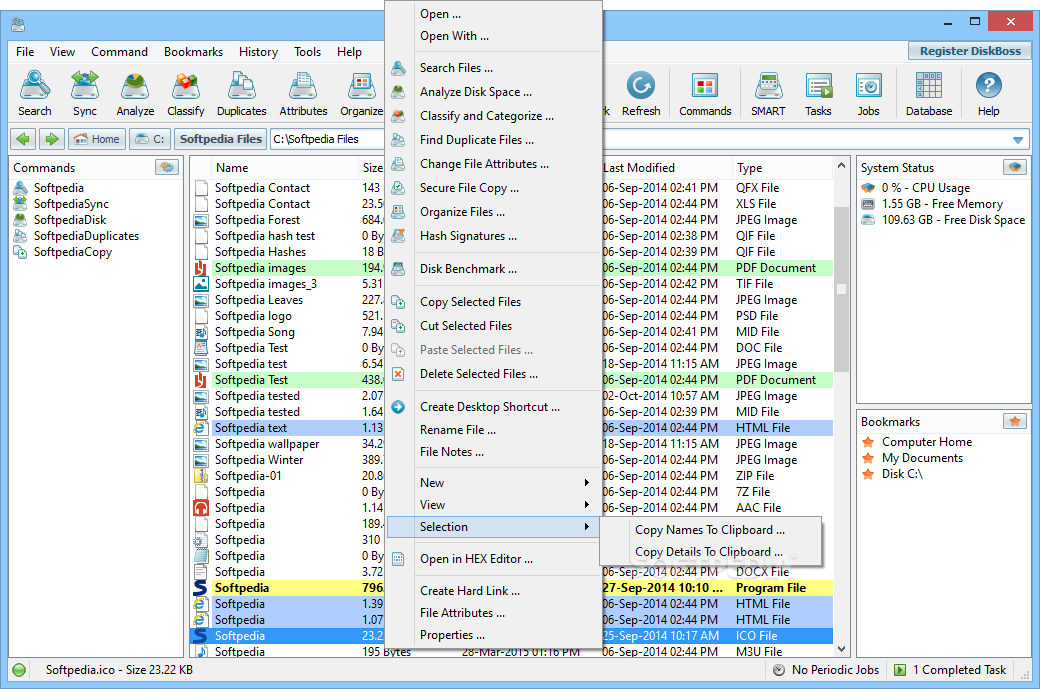Image resolution: width=1040 pixels, height=689 pixels.
Task: Click the file list scrollbar down arrow
Action: 842,649
